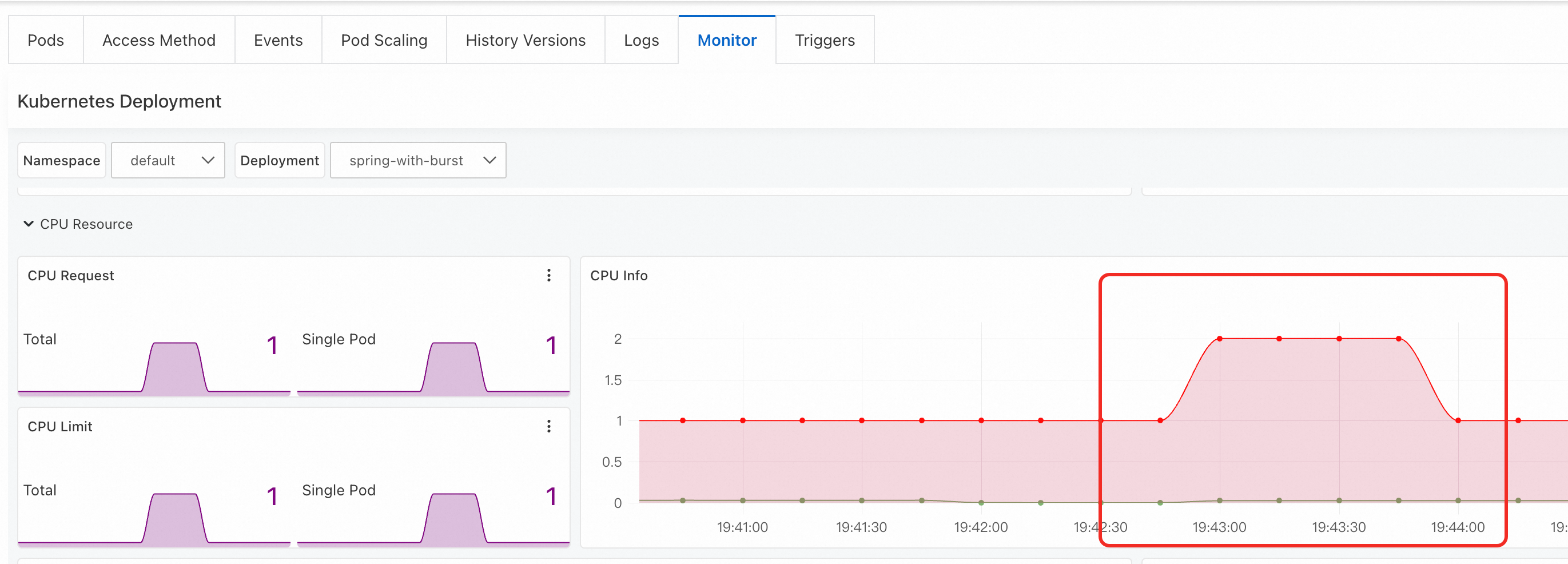Open the Pods tab
Screen dimensions: 1568x564
click(46, 40)
